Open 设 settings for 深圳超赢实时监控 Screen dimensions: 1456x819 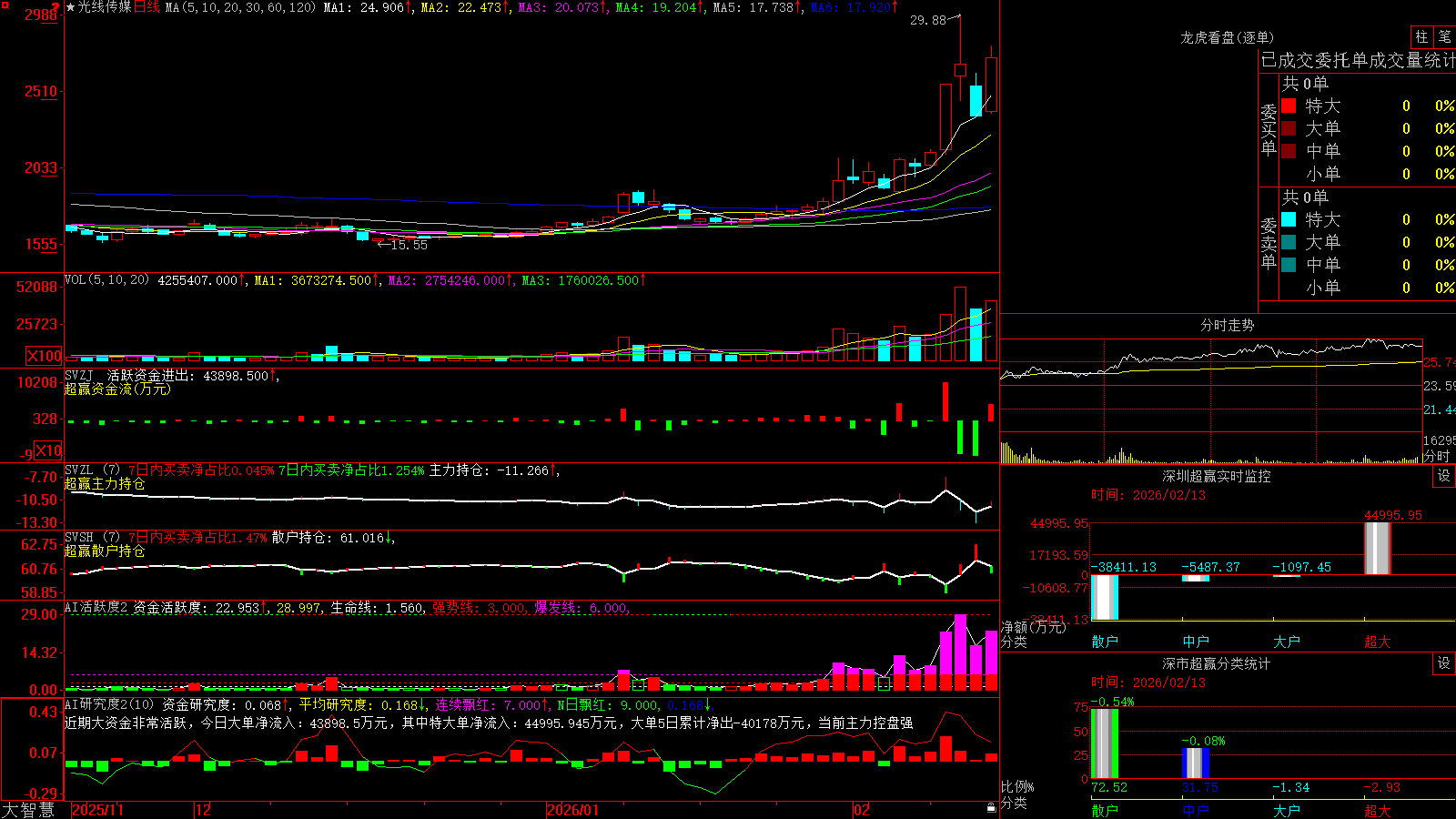(x=1444, y=476)
